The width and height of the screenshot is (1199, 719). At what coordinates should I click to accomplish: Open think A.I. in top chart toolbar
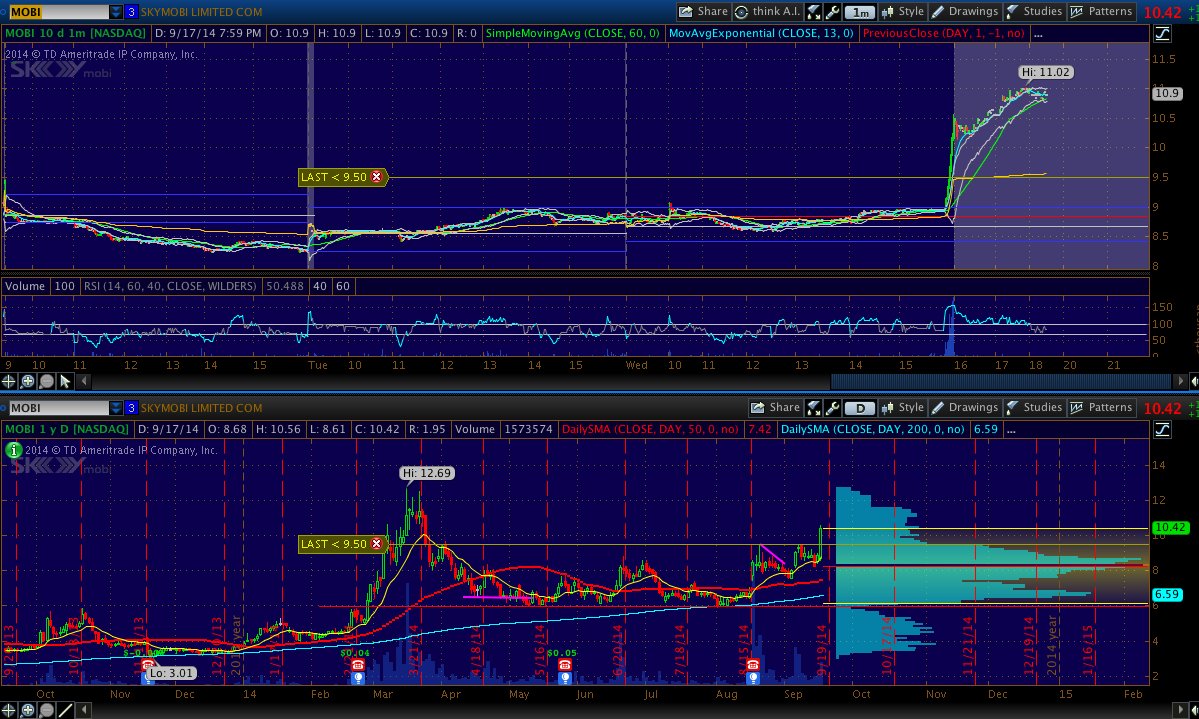click(x=768, y=12)
